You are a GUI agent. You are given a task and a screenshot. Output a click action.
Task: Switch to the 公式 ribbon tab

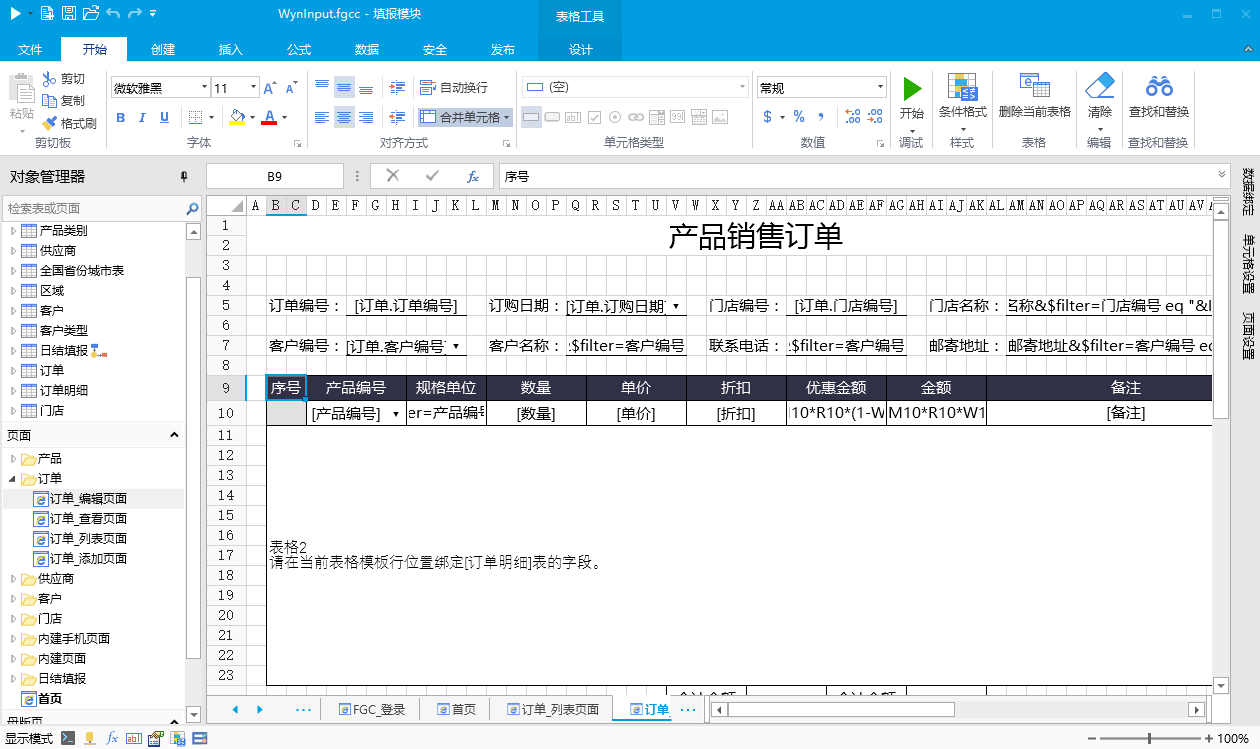point(299,49)
